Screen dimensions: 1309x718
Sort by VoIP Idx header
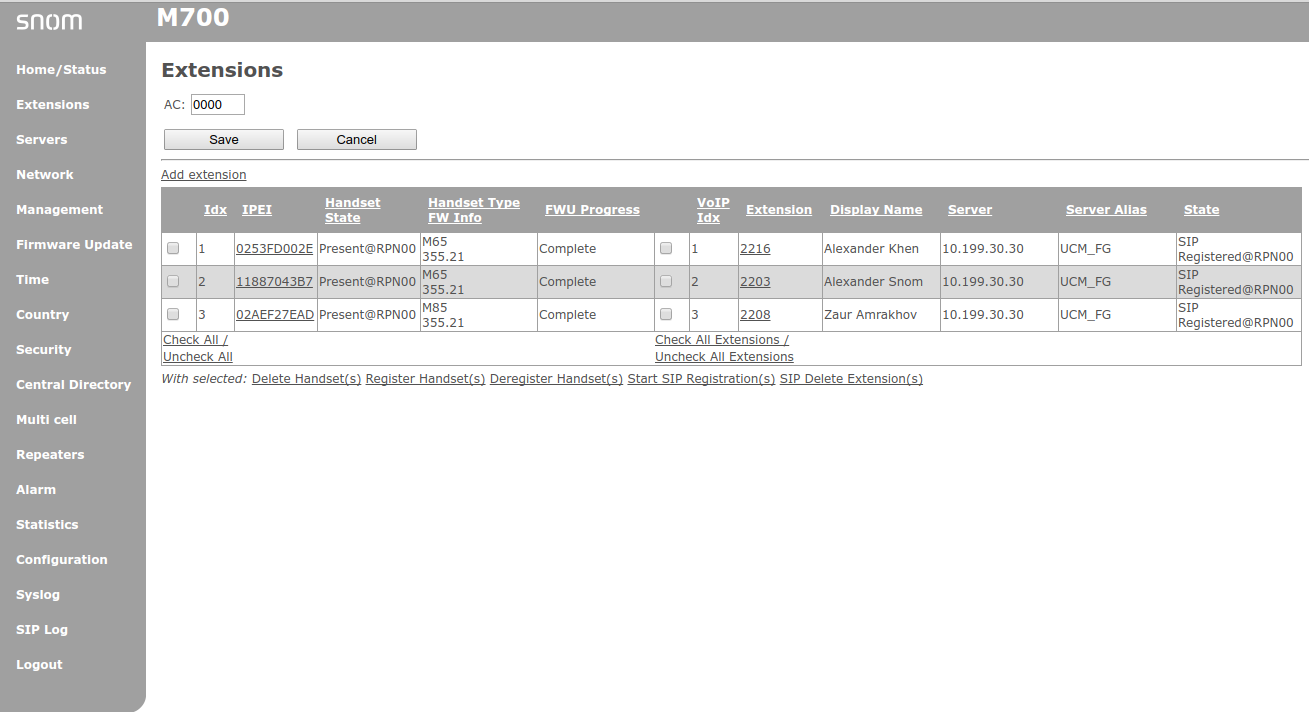[713, 210]
